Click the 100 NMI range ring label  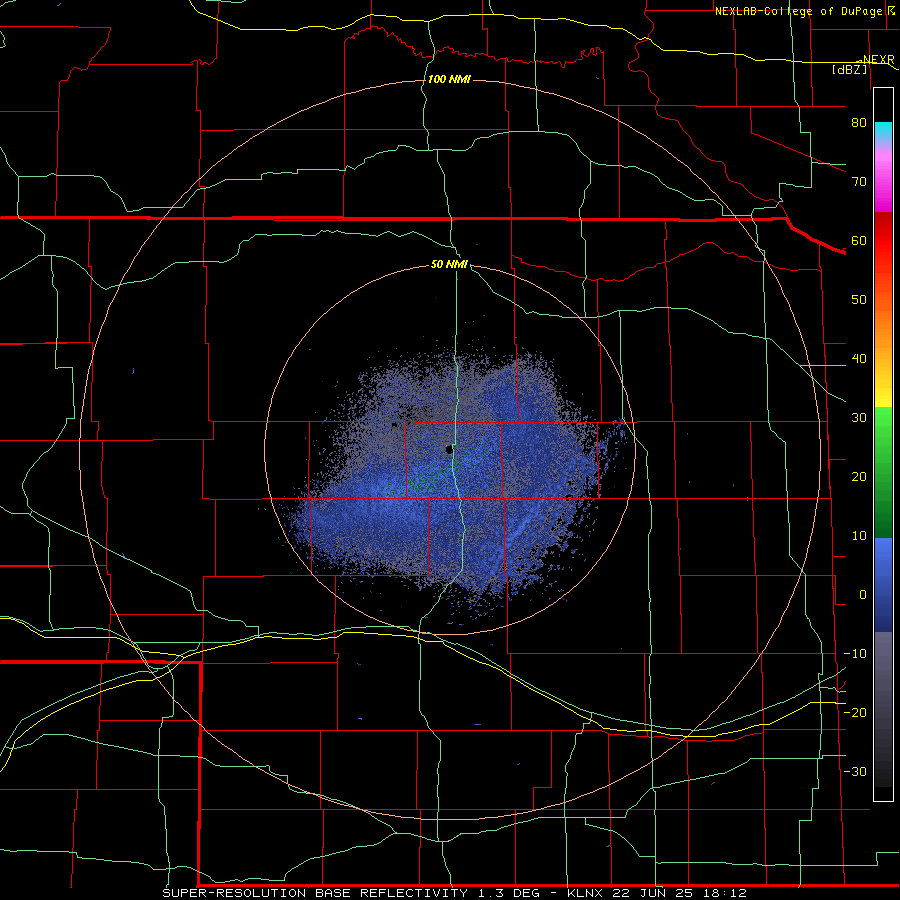[x=449, y=79]
